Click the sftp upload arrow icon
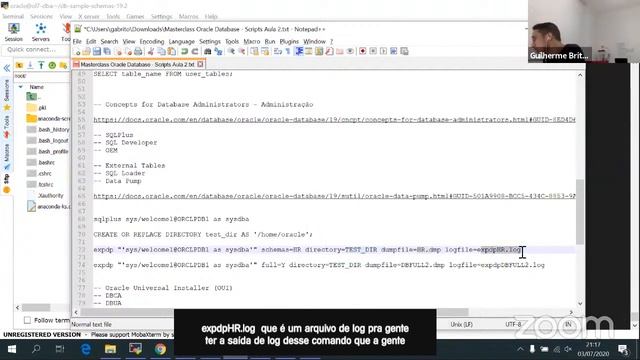Image resolution: width=640 pixels, height=360 pixels. pos(41,65)
